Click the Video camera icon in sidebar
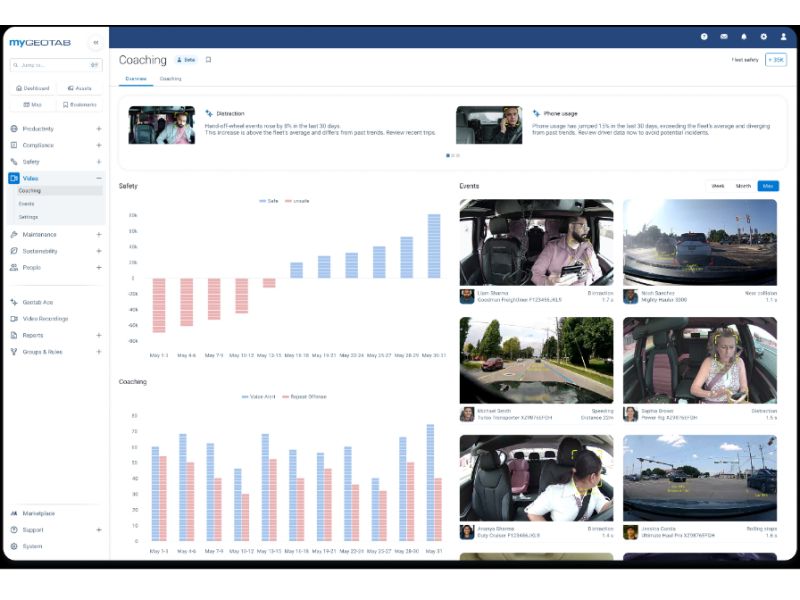This screenshot has height=600, width=800. [14, 178]
